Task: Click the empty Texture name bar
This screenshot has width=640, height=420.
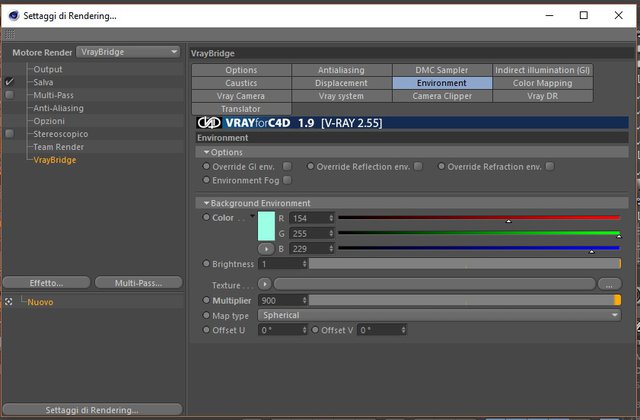Action: pos(434,284)
